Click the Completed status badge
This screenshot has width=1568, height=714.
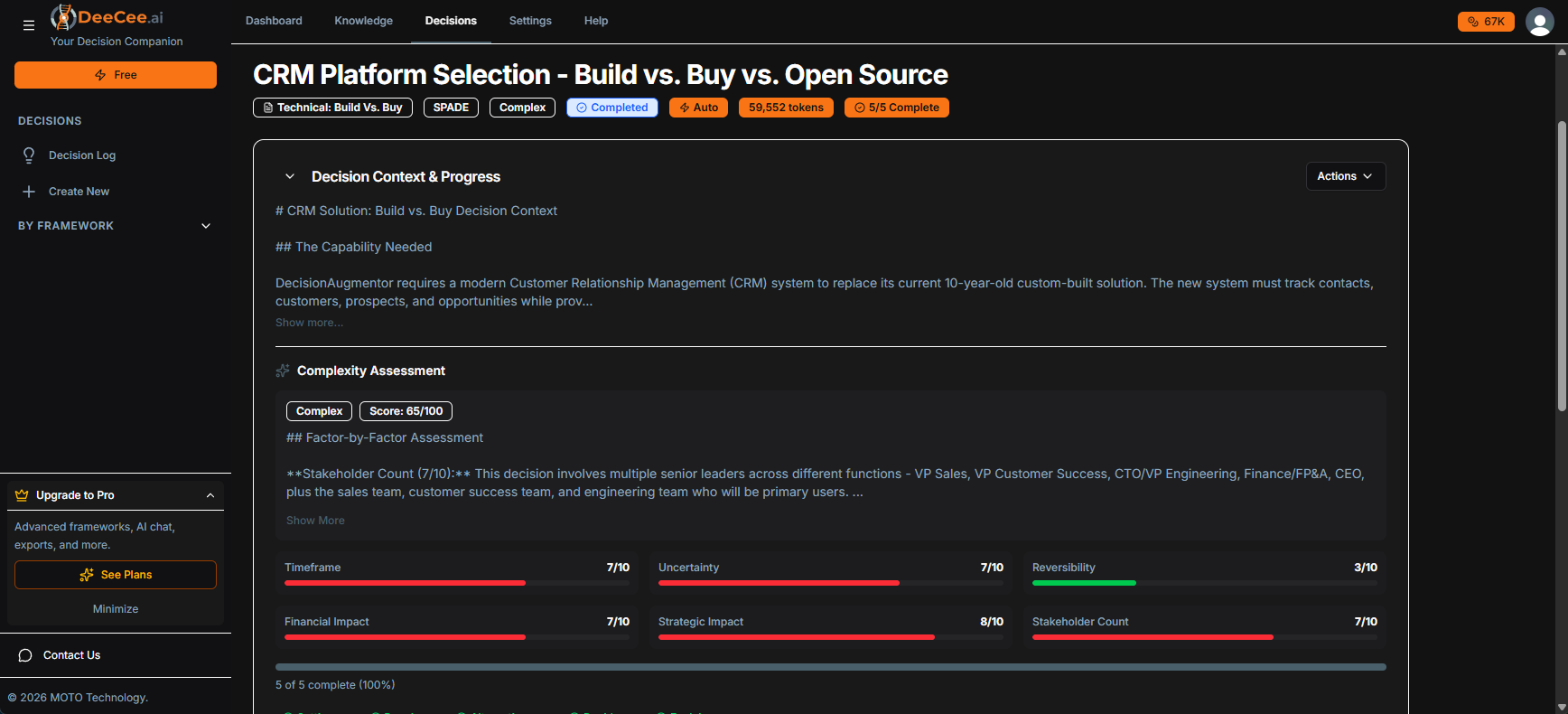coord(612,108)
